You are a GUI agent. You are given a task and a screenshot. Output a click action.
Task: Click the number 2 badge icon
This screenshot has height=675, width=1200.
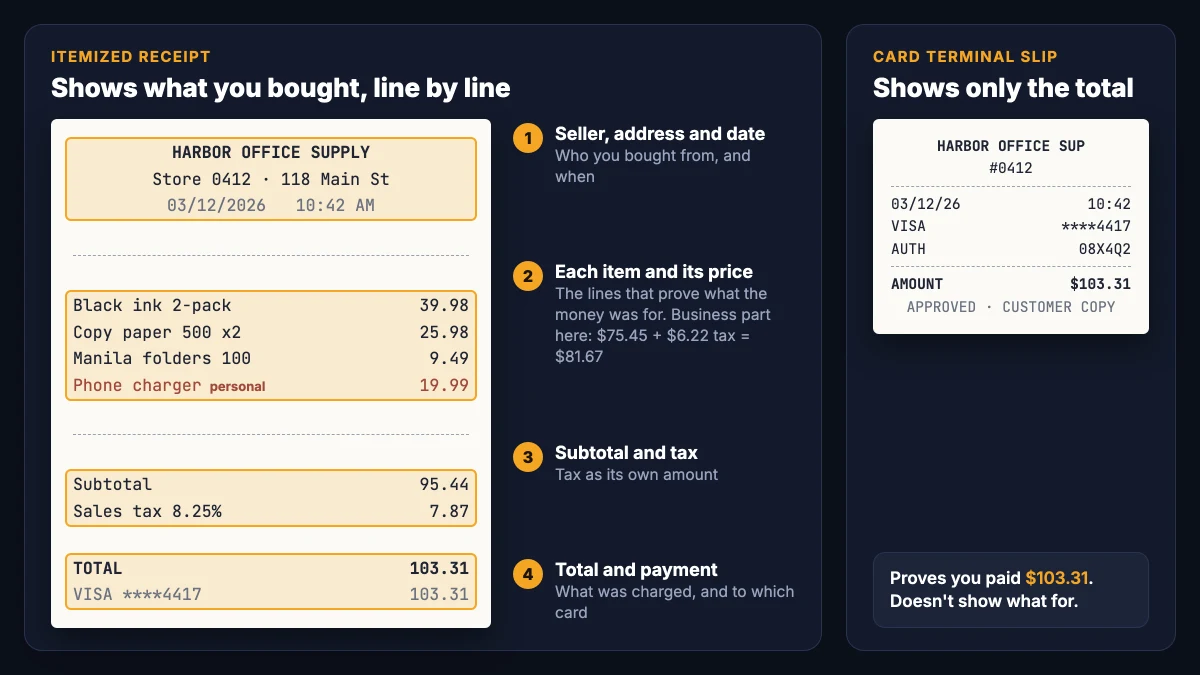[528, 276]
